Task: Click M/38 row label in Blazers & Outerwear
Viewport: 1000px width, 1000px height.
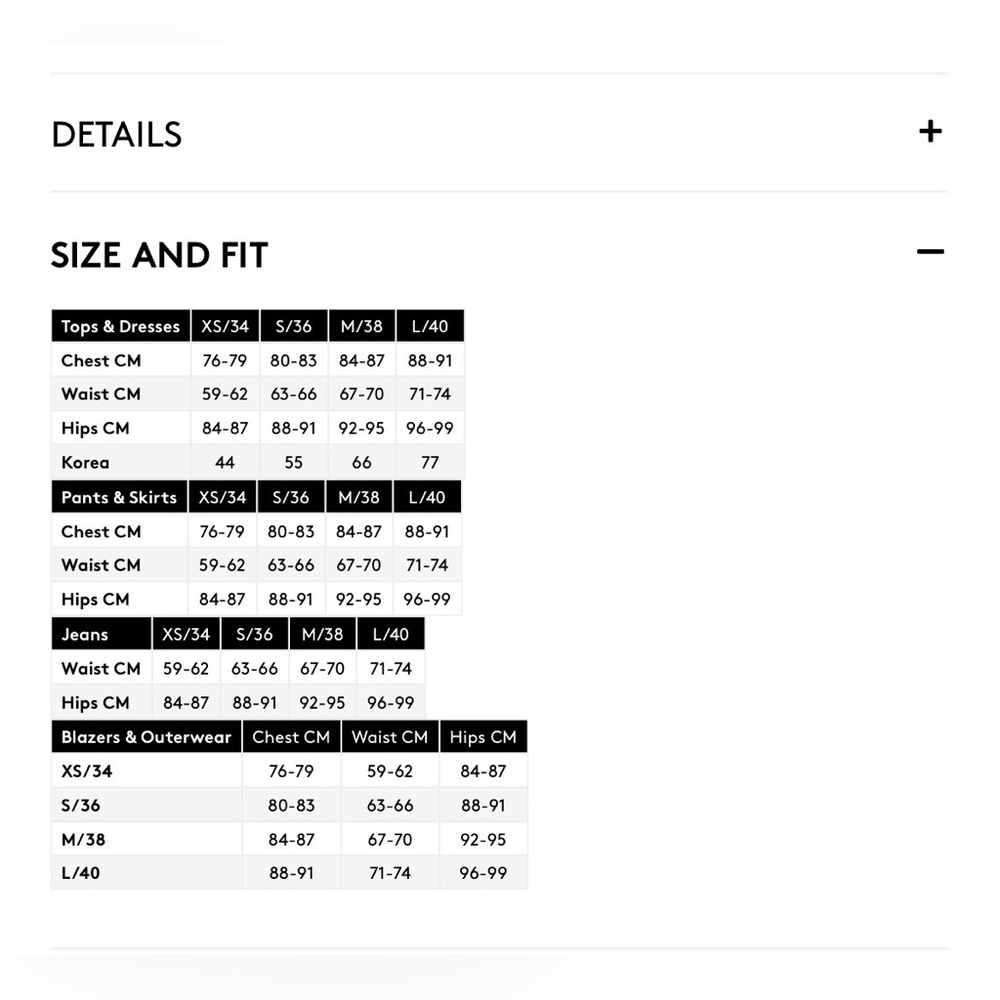Action: click(83, 840)
